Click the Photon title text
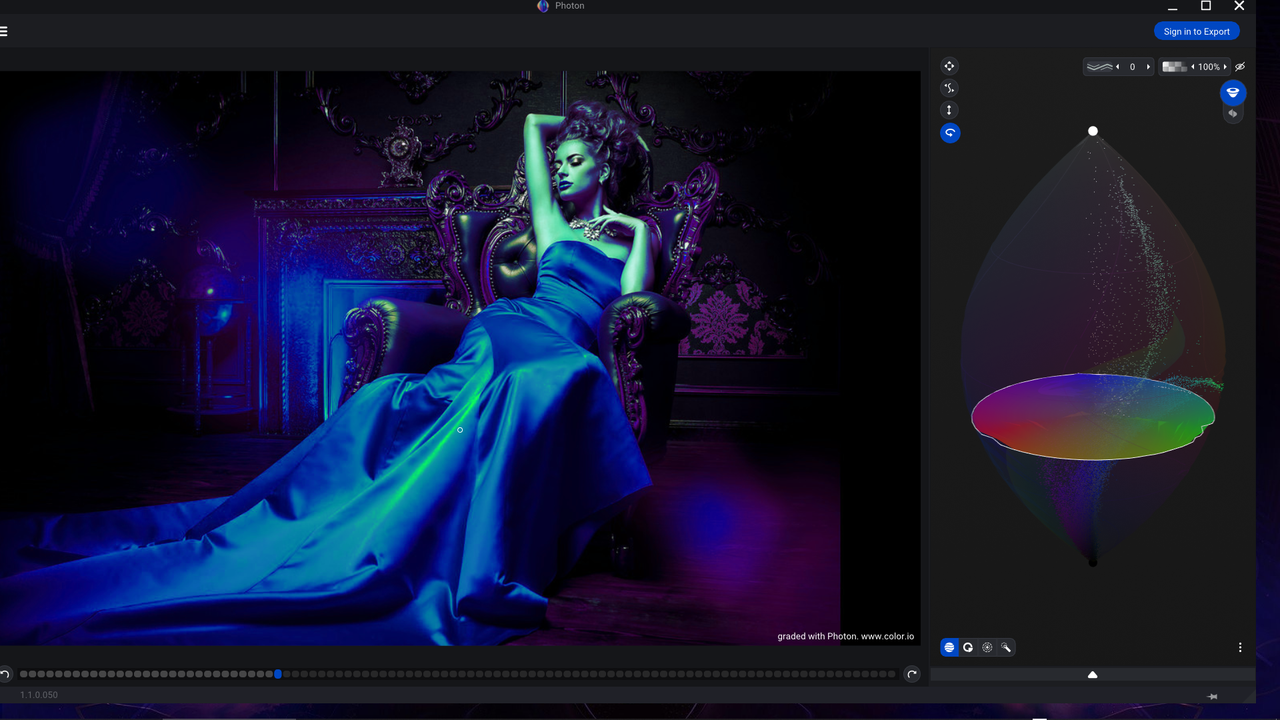 [570, 6]
